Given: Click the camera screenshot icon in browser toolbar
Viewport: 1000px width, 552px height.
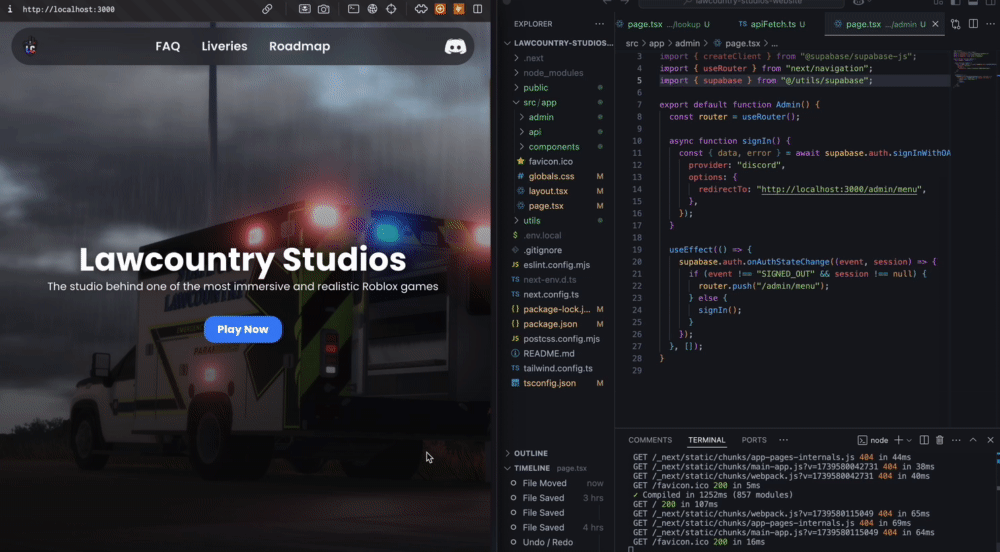Looking at the screenshot, I should coord(324,9).
